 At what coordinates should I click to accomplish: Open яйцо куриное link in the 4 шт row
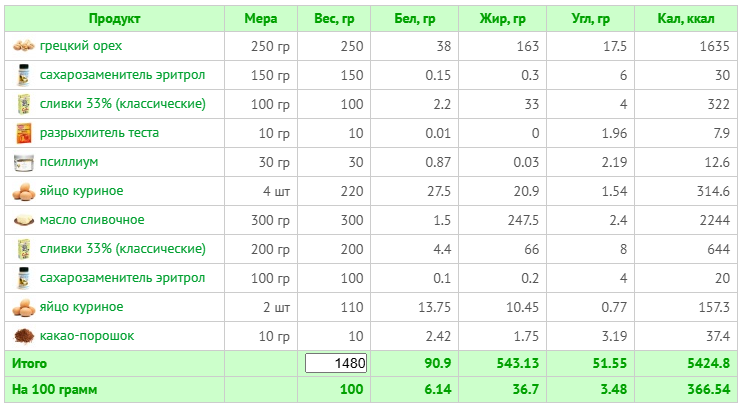click(82, 191)
